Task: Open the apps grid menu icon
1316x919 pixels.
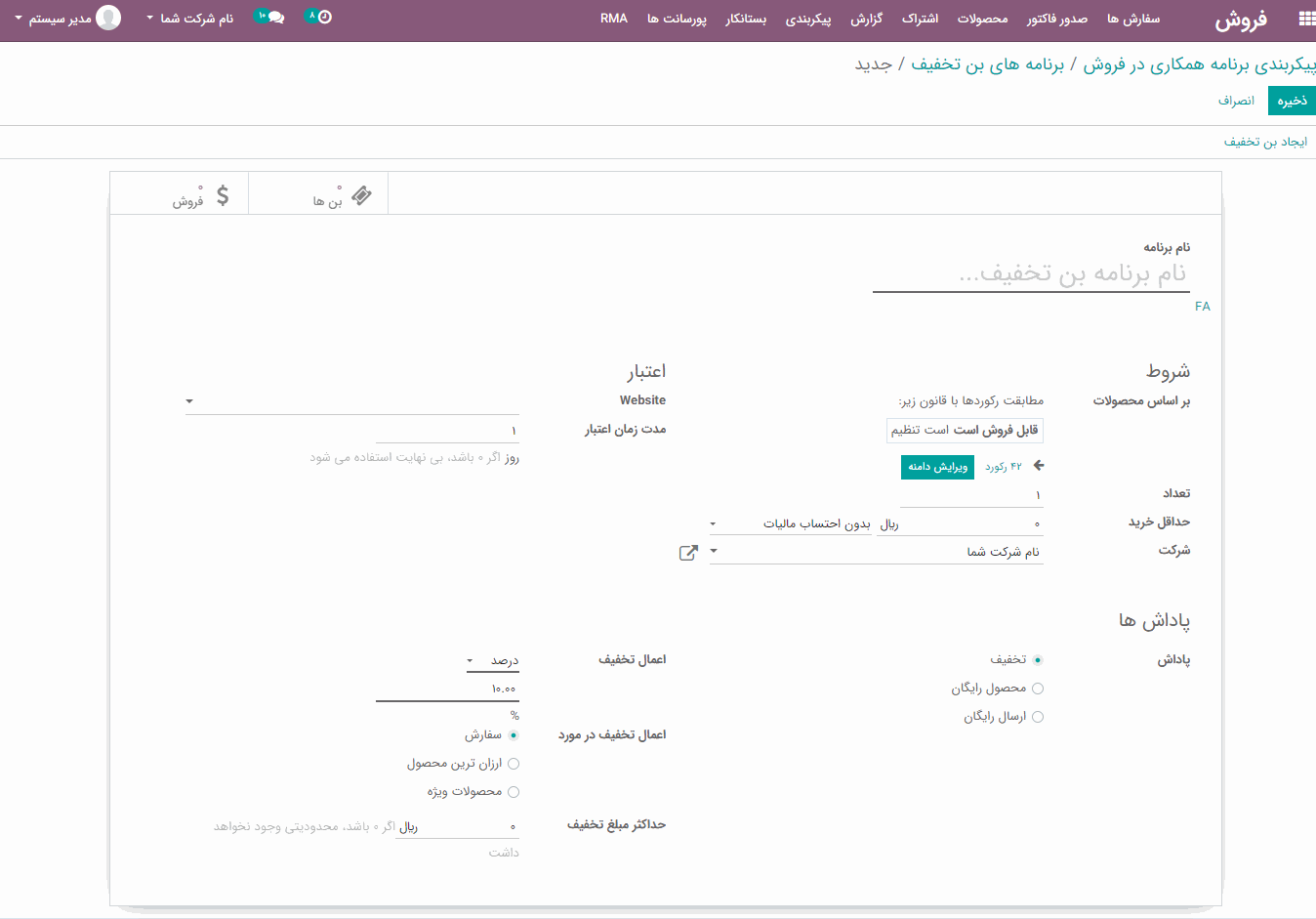Action: 1306,19
